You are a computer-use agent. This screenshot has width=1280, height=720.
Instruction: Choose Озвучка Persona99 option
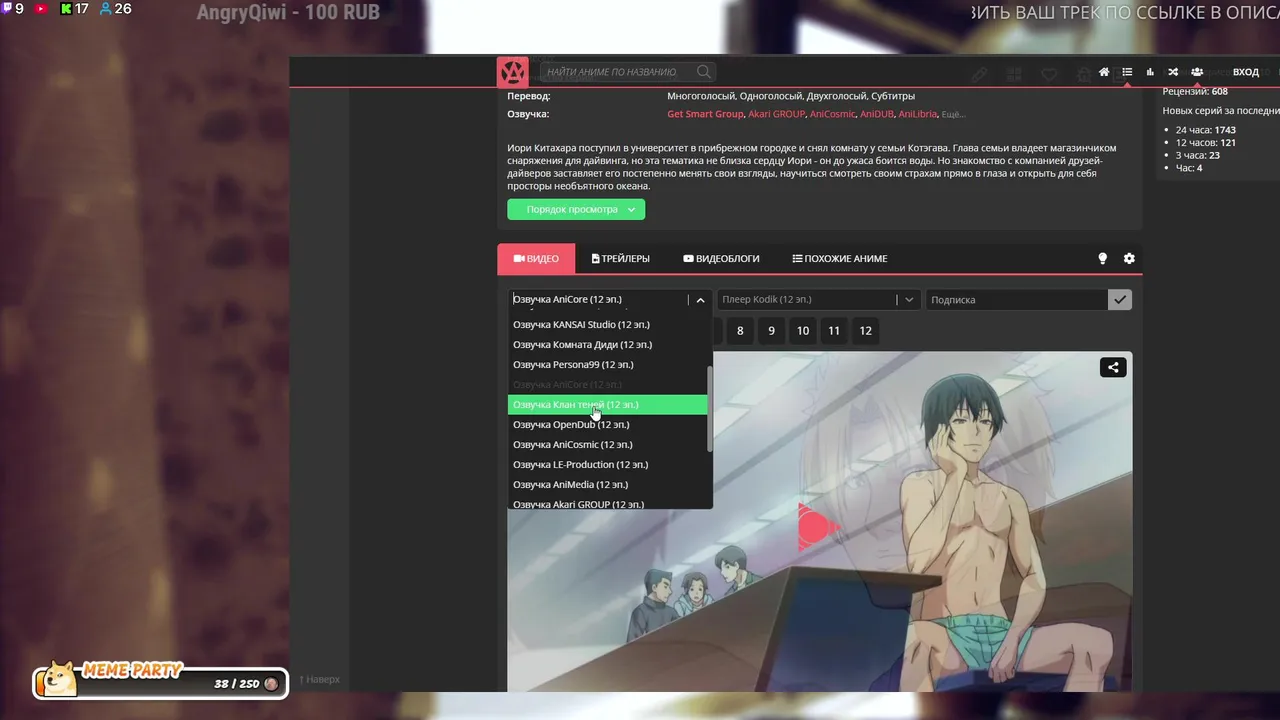[608, 364]
